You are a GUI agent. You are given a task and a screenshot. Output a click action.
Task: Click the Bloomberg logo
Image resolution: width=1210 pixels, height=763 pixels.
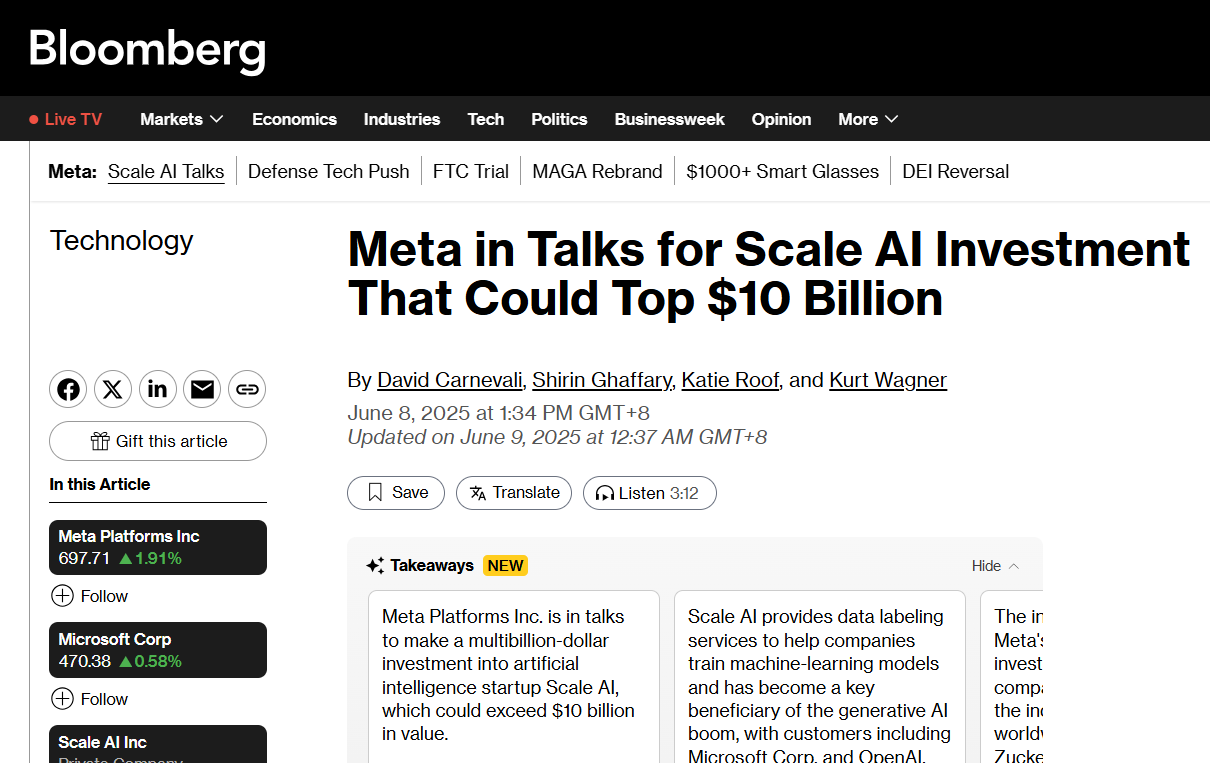pos(147,50)
